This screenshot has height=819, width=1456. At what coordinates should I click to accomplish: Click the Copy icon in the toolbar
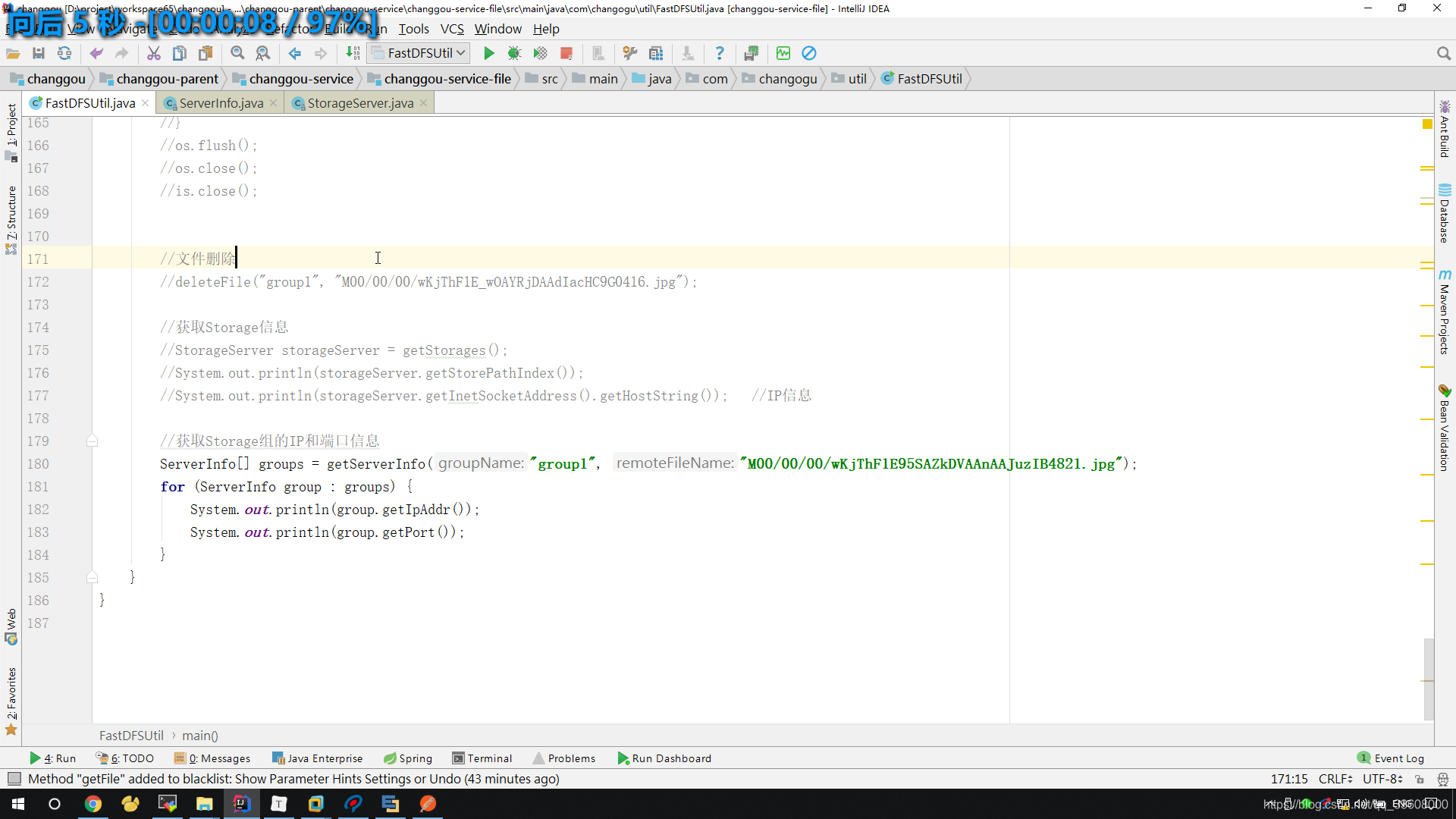tap(180, 53)
